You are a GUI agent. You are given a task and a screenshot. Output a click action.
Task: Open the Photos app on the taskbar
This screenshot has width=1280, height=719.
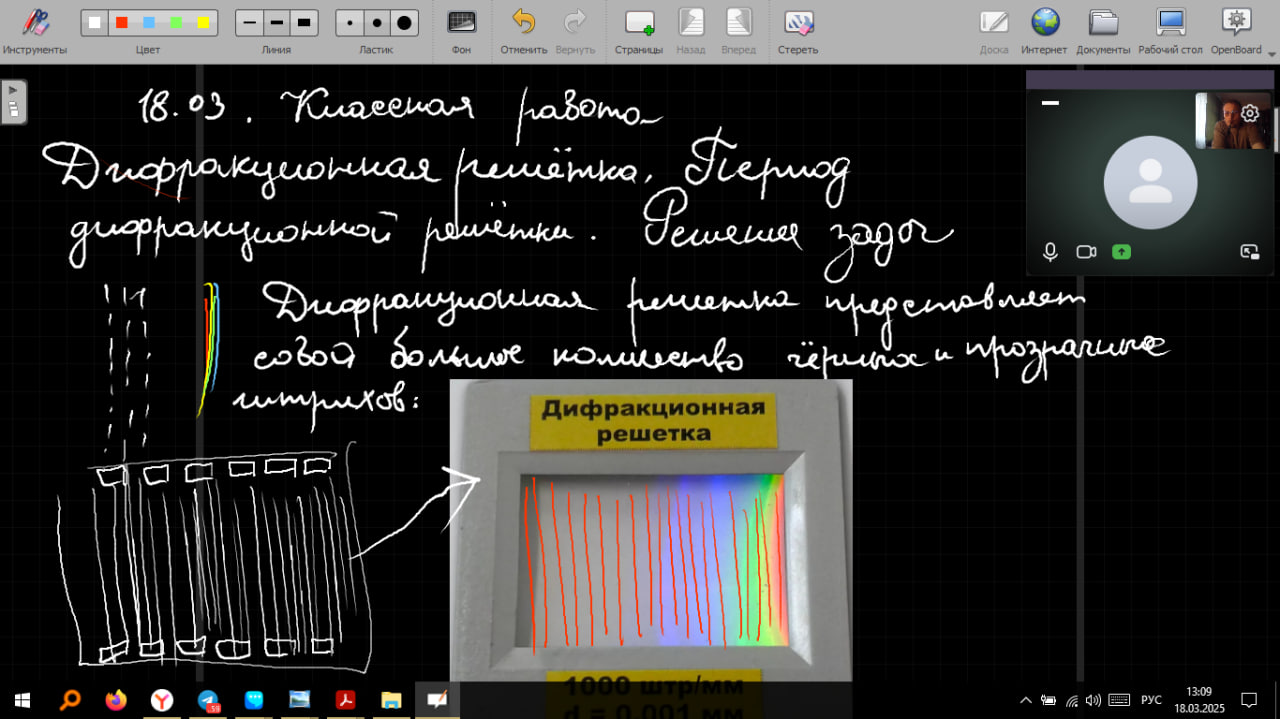(x=299, y=700)
